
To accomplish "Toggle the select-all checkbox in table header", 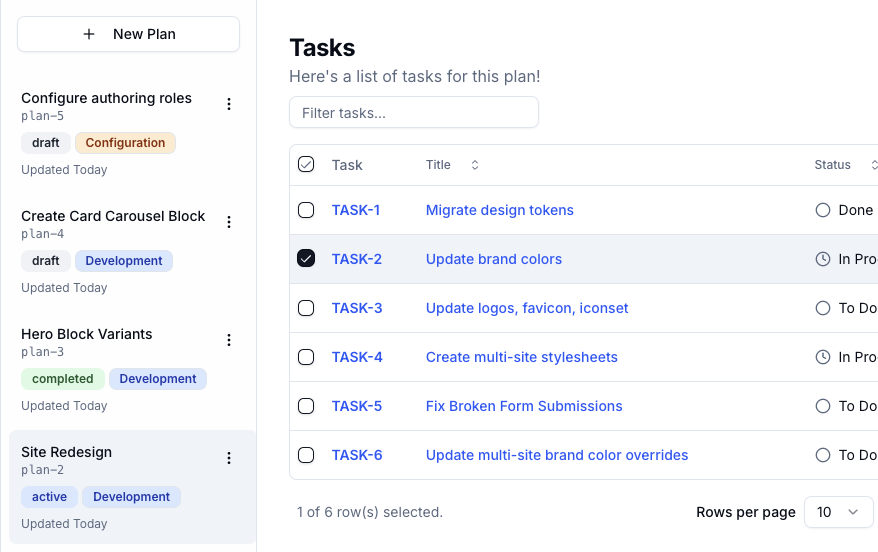I will [x=306, y=165].
